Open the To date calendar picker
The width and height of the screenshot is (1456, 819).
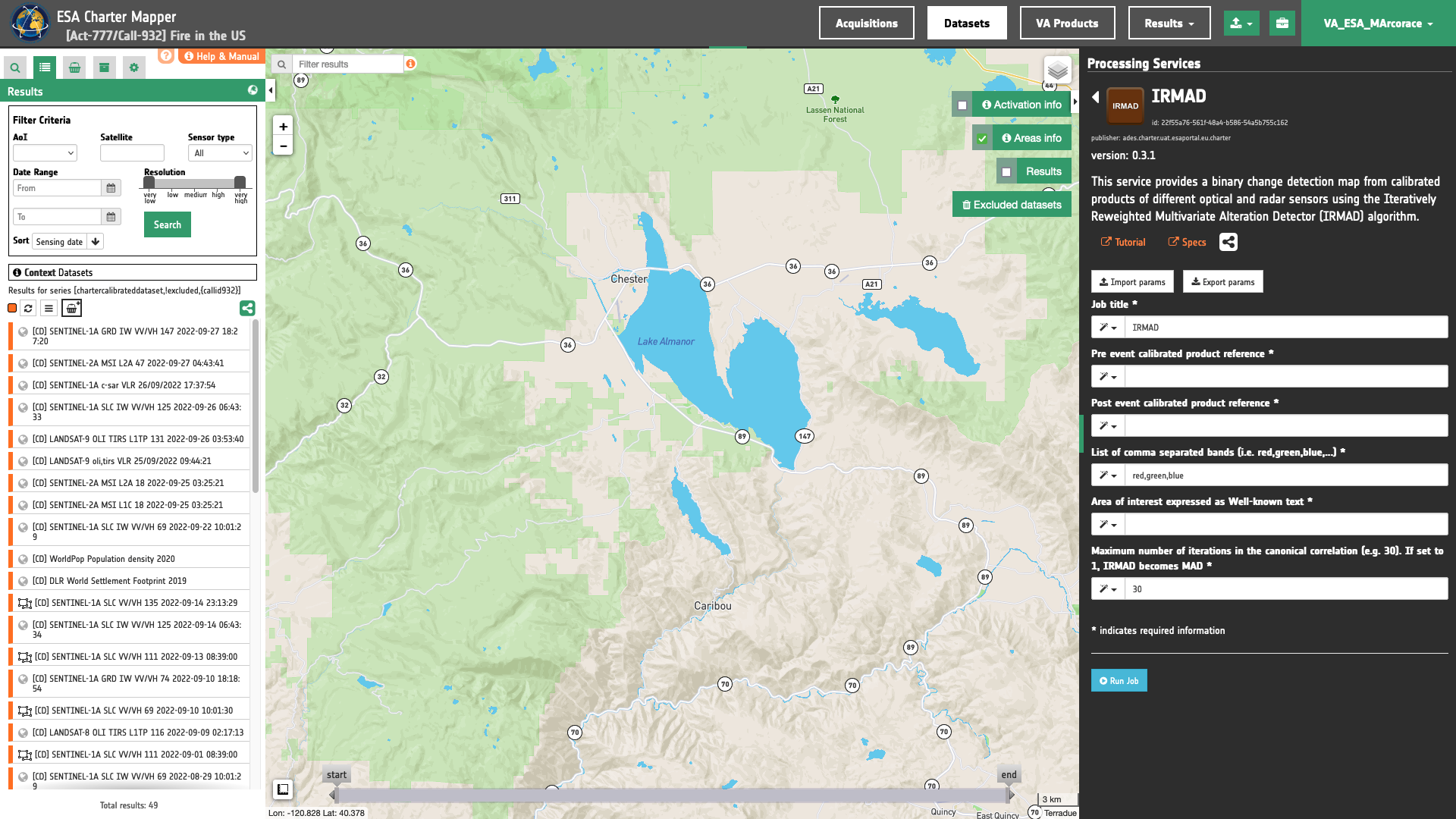click(111, 217)
